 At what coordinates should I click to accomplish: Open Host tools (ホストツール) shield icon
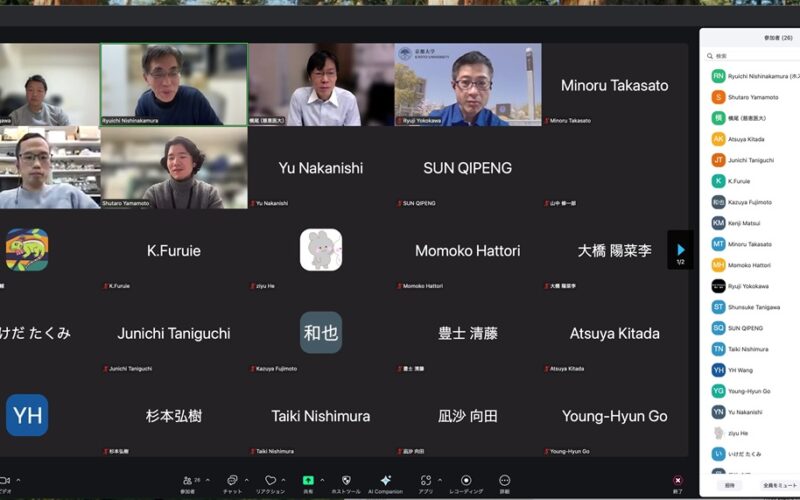(346, 480)
